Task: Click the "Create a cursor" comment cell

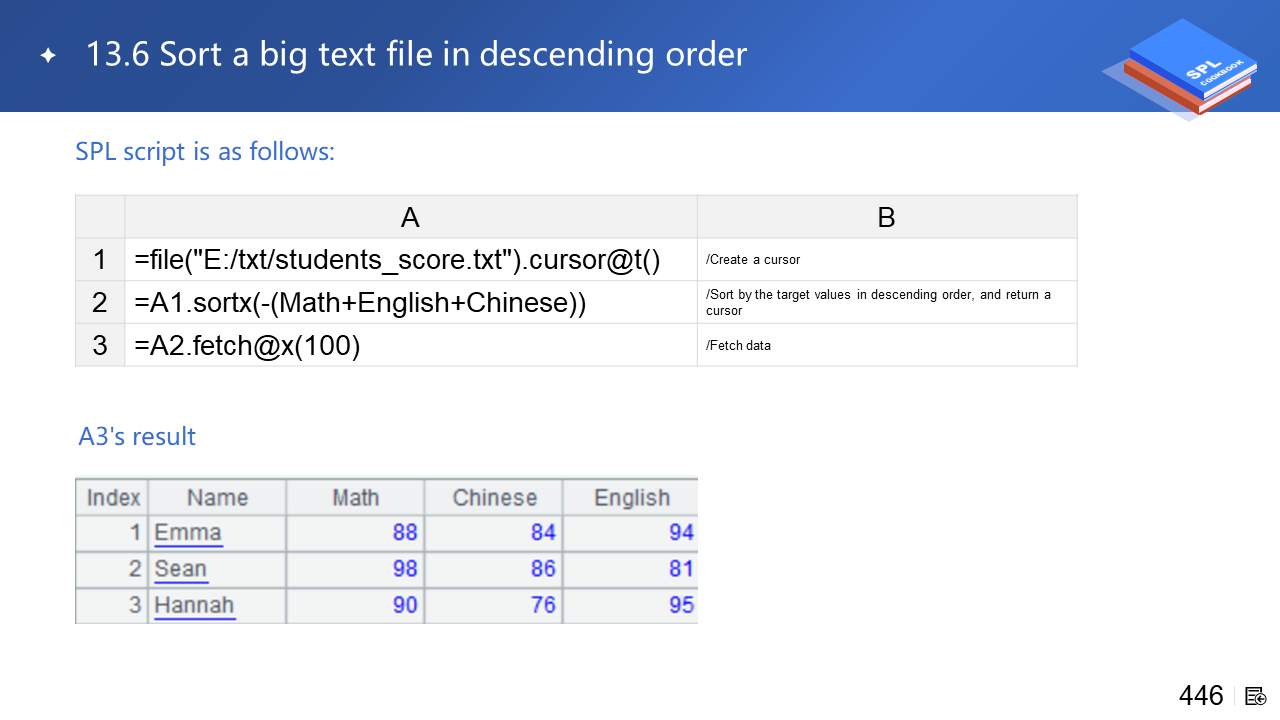Action: point(886,260)
